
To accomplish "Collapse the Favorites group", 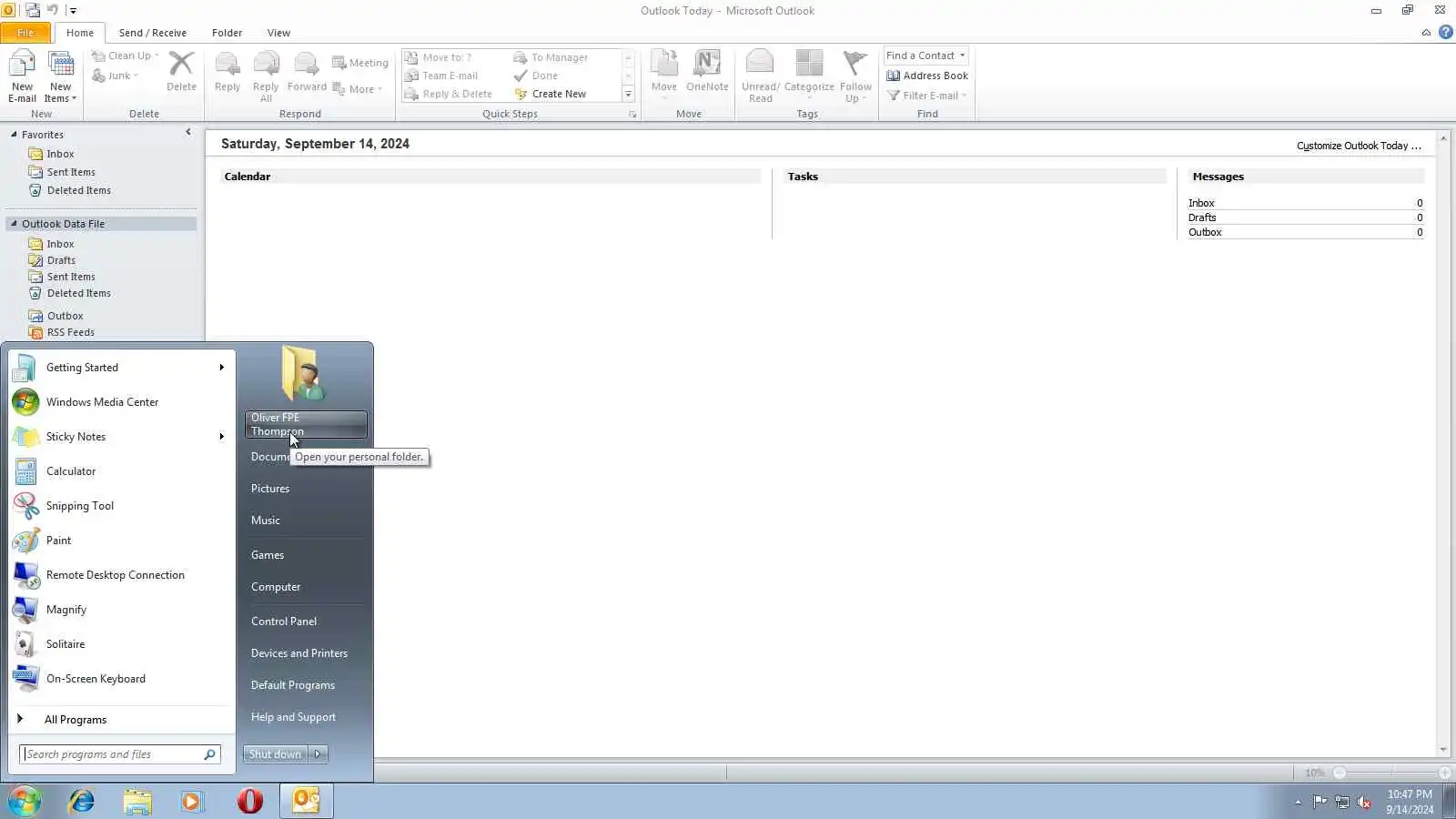I will [14, 135].
